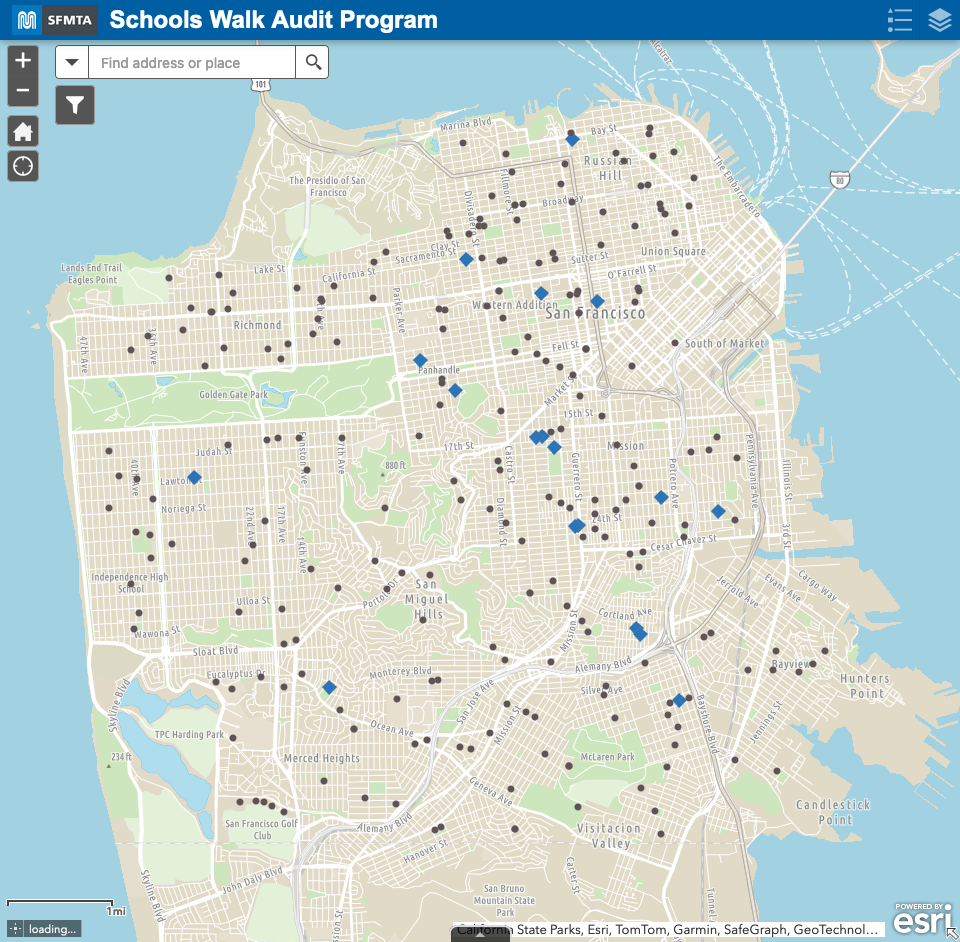Open the search source dropdown
The width and height of the screenshot is (960, 942).
(71, 62)
